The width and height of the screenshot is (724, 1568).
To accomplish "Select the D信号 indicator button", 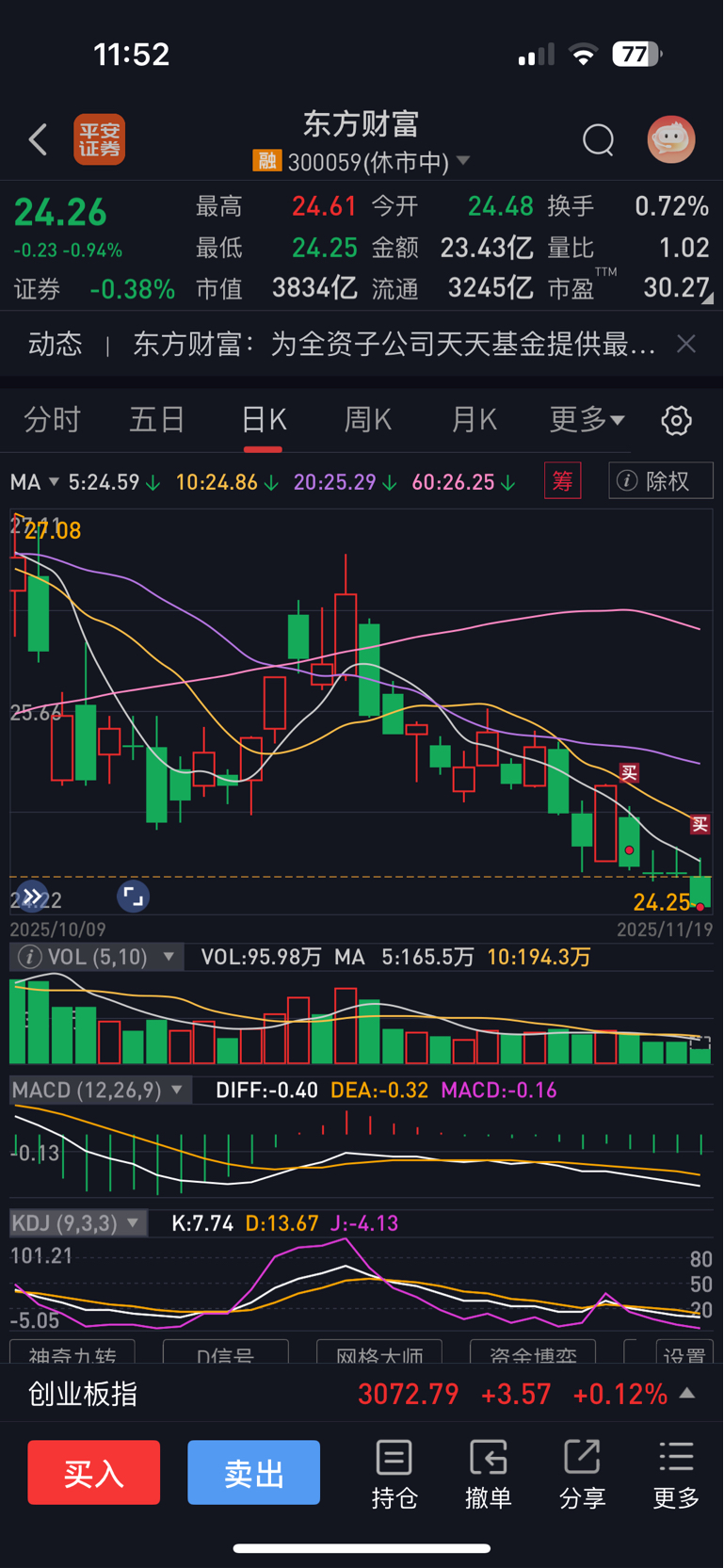I will point(225,1351).
